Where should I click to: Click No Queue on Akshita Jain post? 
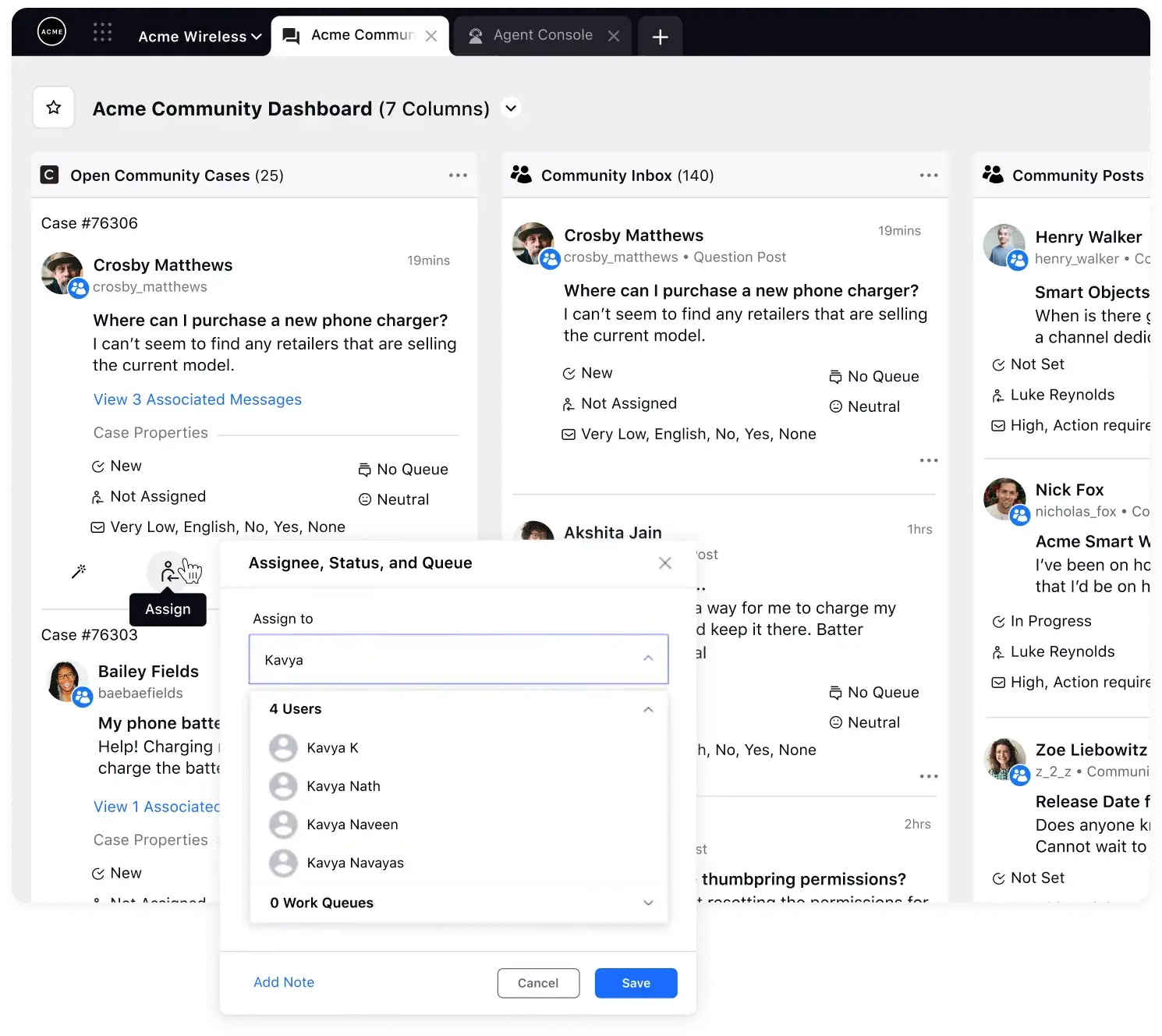pos(874,693)
